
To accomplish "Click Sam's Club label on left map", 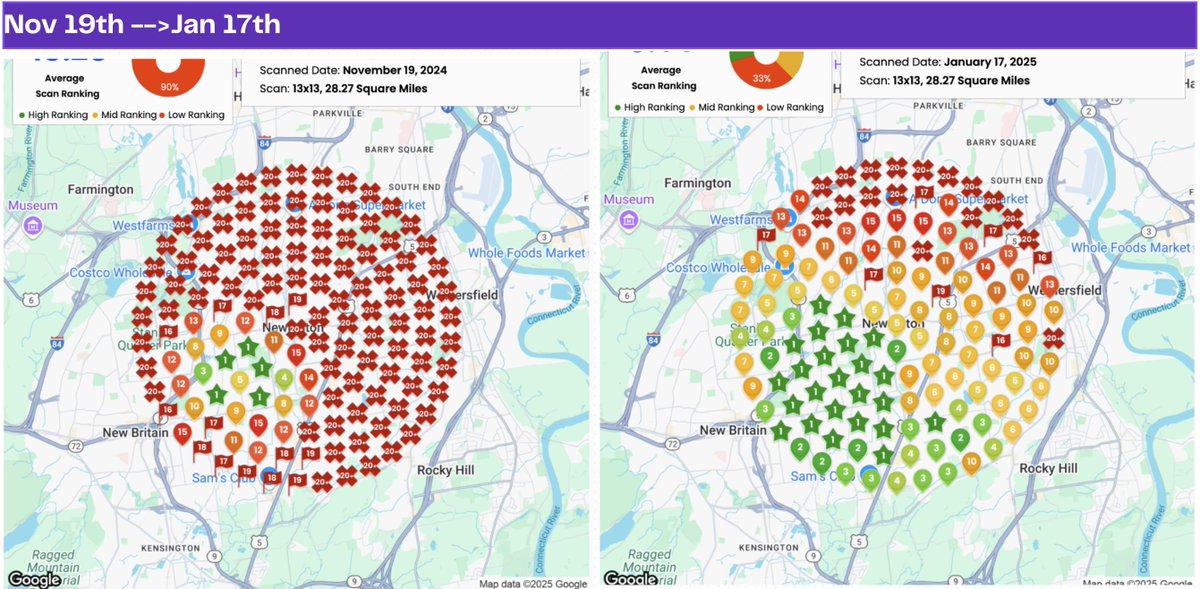I will tap(222, 479).
